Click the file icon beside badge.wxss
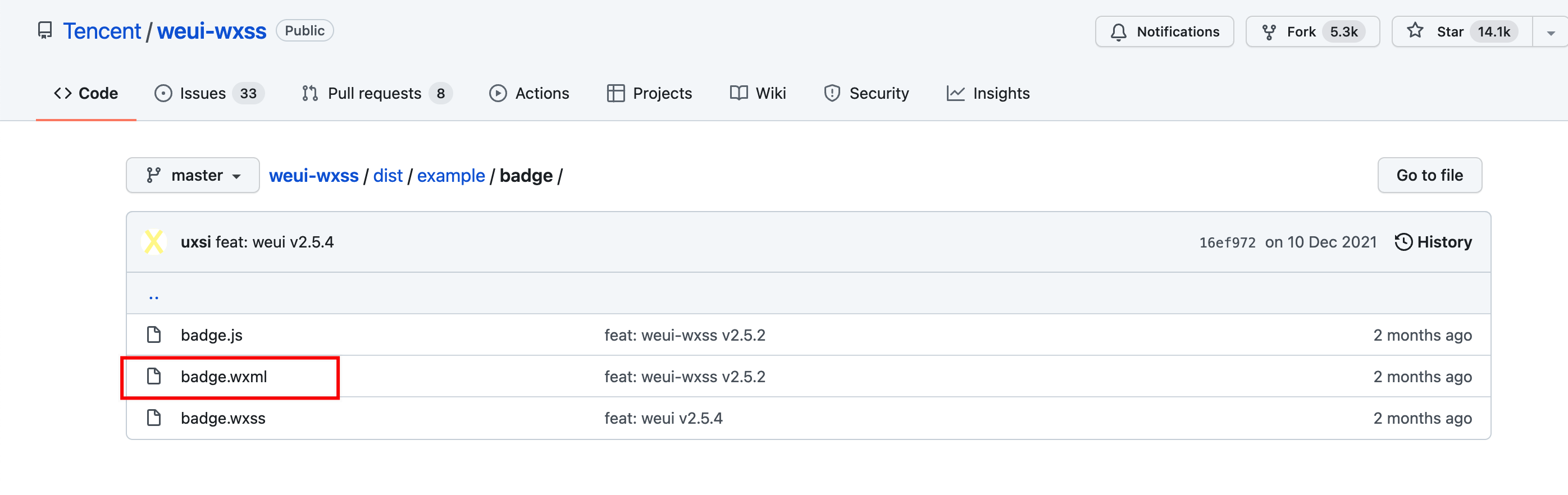Viewport: 1568px width, 495px height. 154,418
